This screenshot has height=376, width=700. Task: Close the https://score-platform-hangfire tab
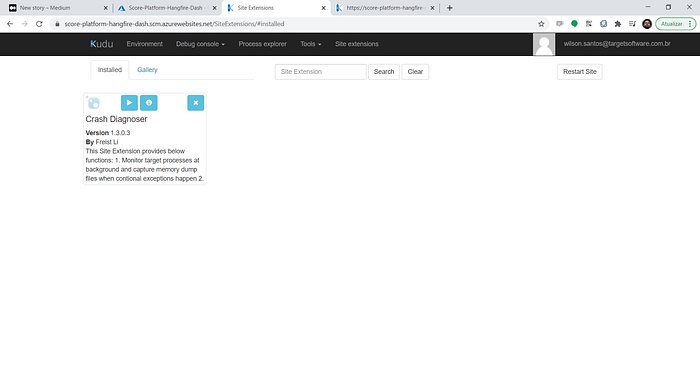(432, 8)
